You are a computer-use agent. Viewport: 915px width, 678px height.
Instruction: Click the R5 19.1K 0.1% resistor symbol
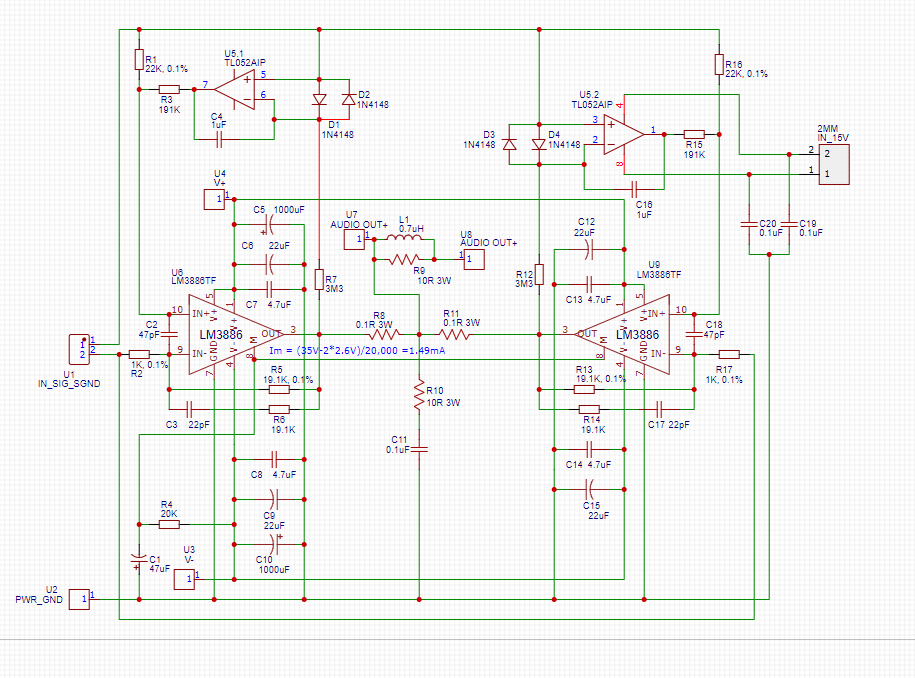point(279,389)
